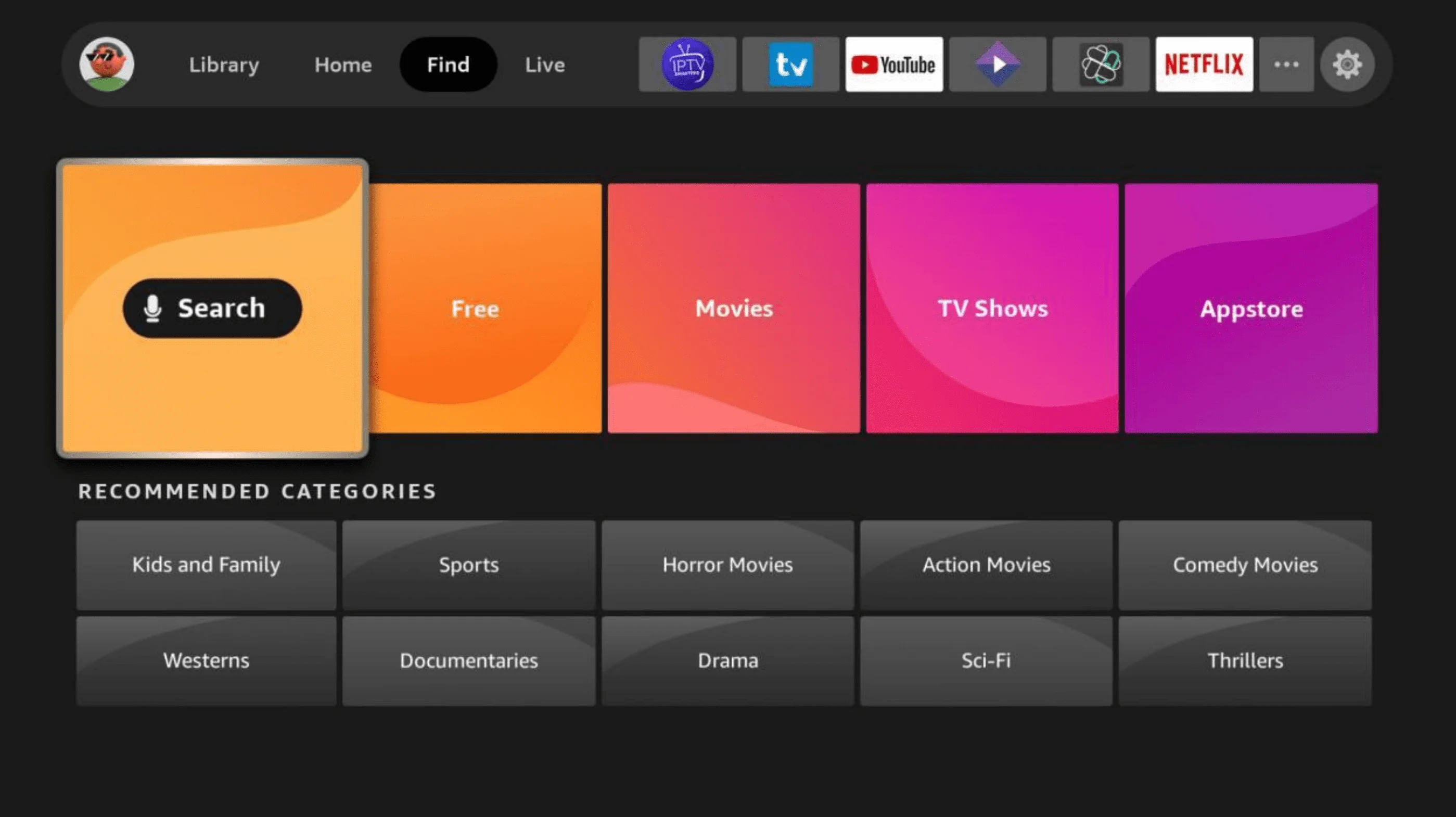Open YouTube app
1456x817 pixels.
click(893, 64)
